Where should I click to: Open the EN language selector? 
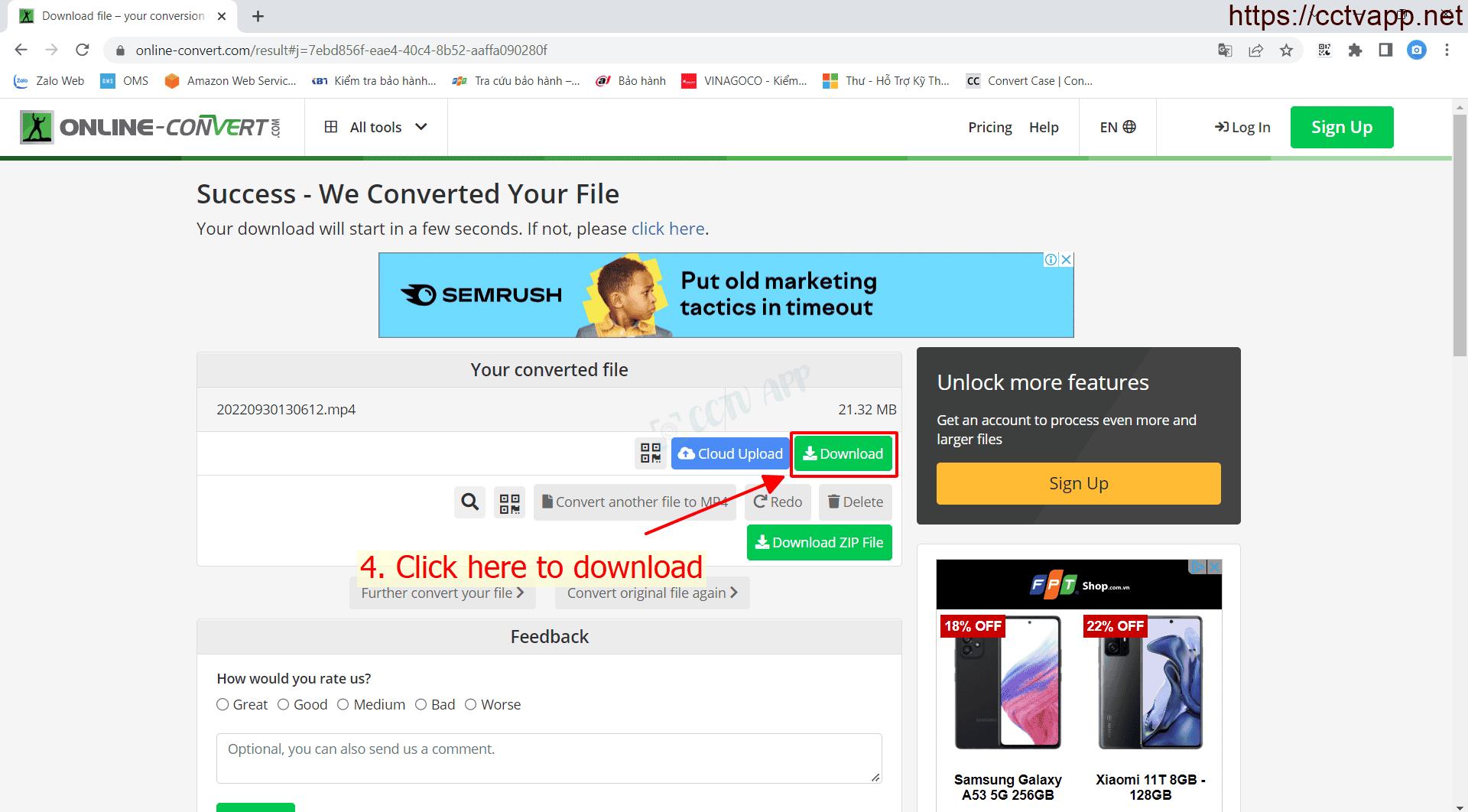pos(1117,127)
